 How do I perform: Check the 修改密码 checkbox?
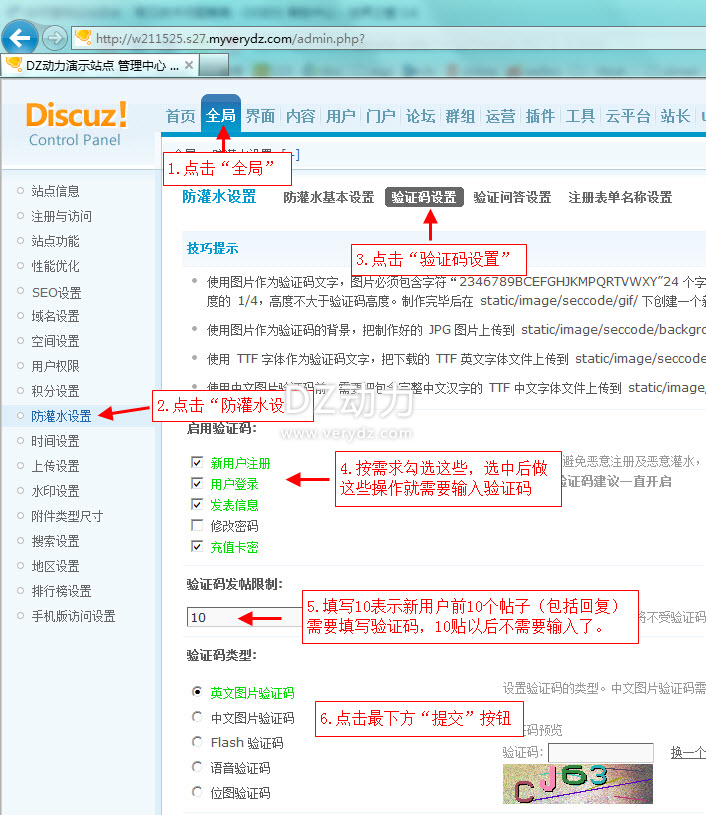(197, 525)
